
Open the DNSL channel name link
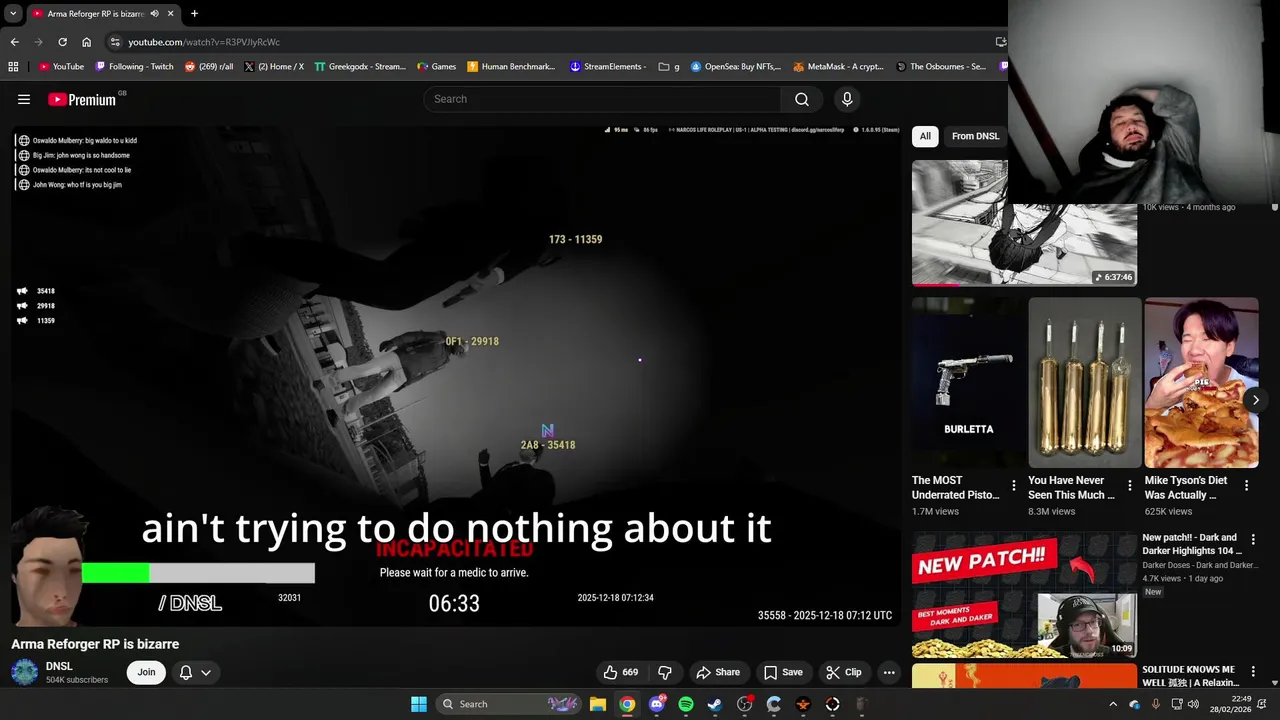[x=59, y=666]
